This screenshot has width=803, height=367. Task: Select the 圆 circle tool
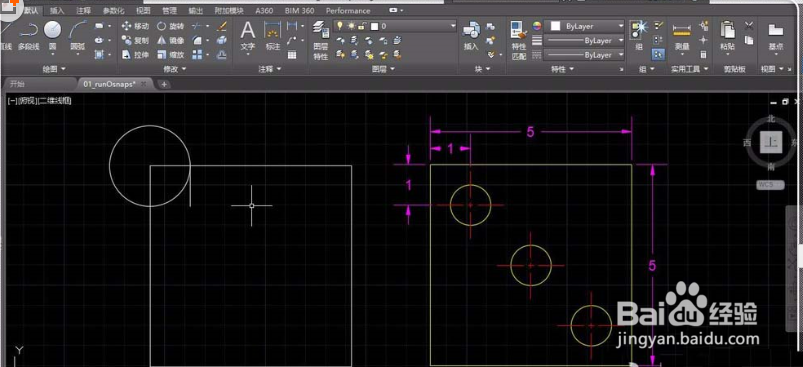(52, 36)
